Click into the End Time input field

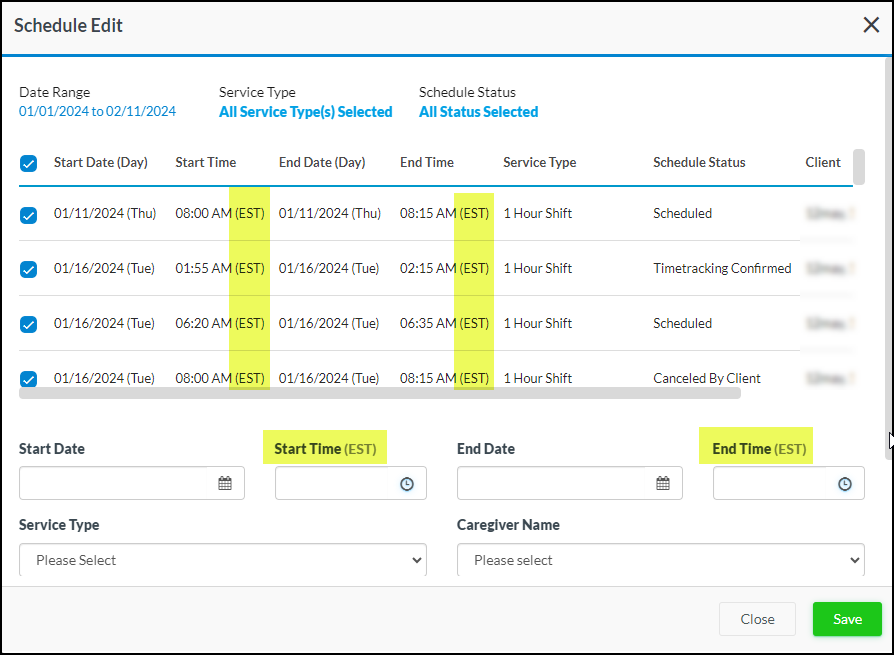772,483
